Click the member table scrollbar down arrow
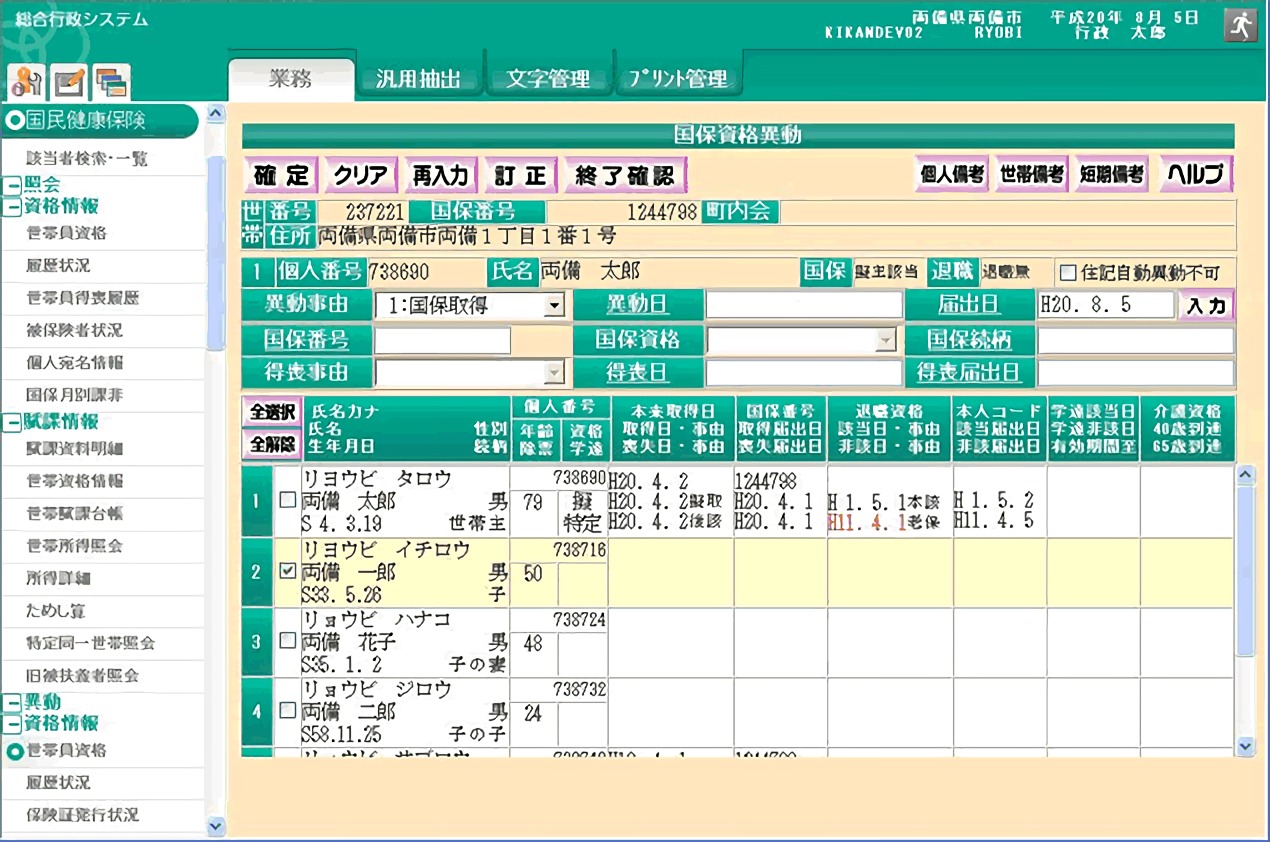Viewport: 1270px width, 842px height. click(x=1245, y=745)
